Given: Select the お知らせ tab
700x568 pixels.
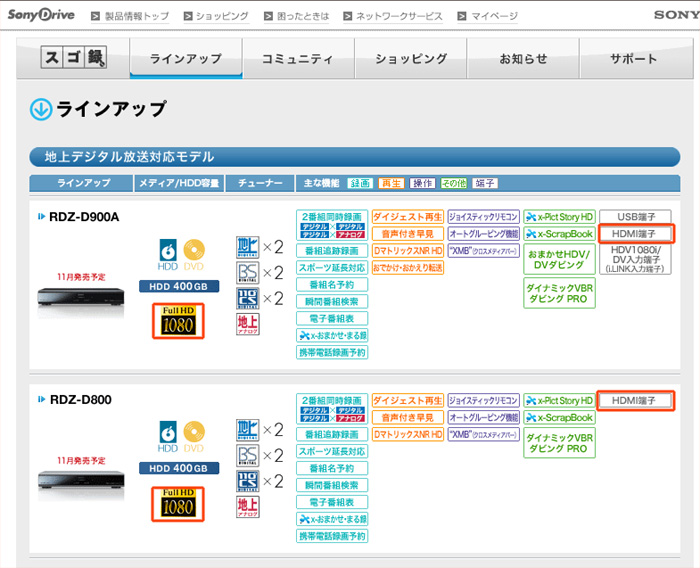Looking at the screenshot, I should pyautogui.click(x=523, y=59).
